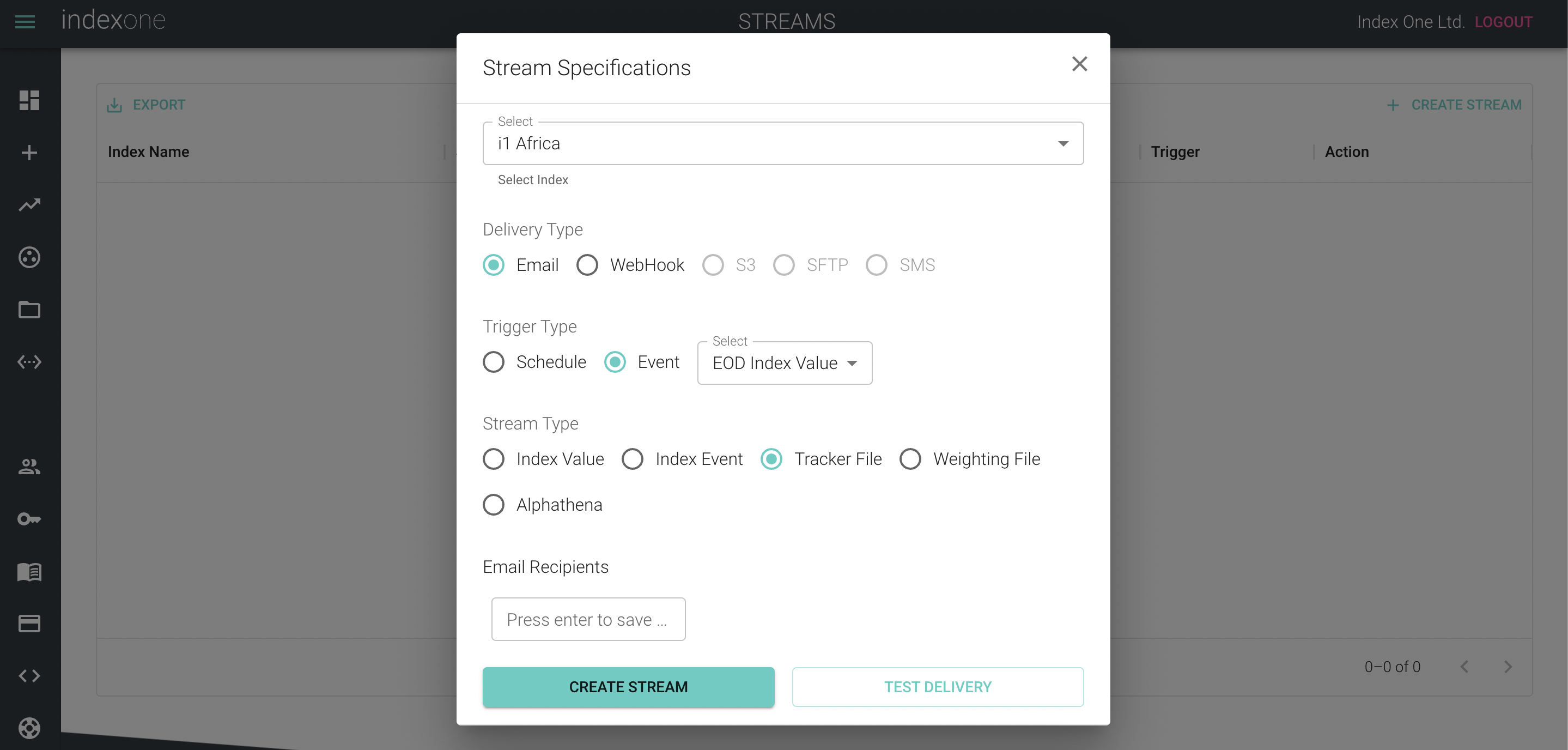Open the documentation section in the sidebar

click(x=29, y=572)
